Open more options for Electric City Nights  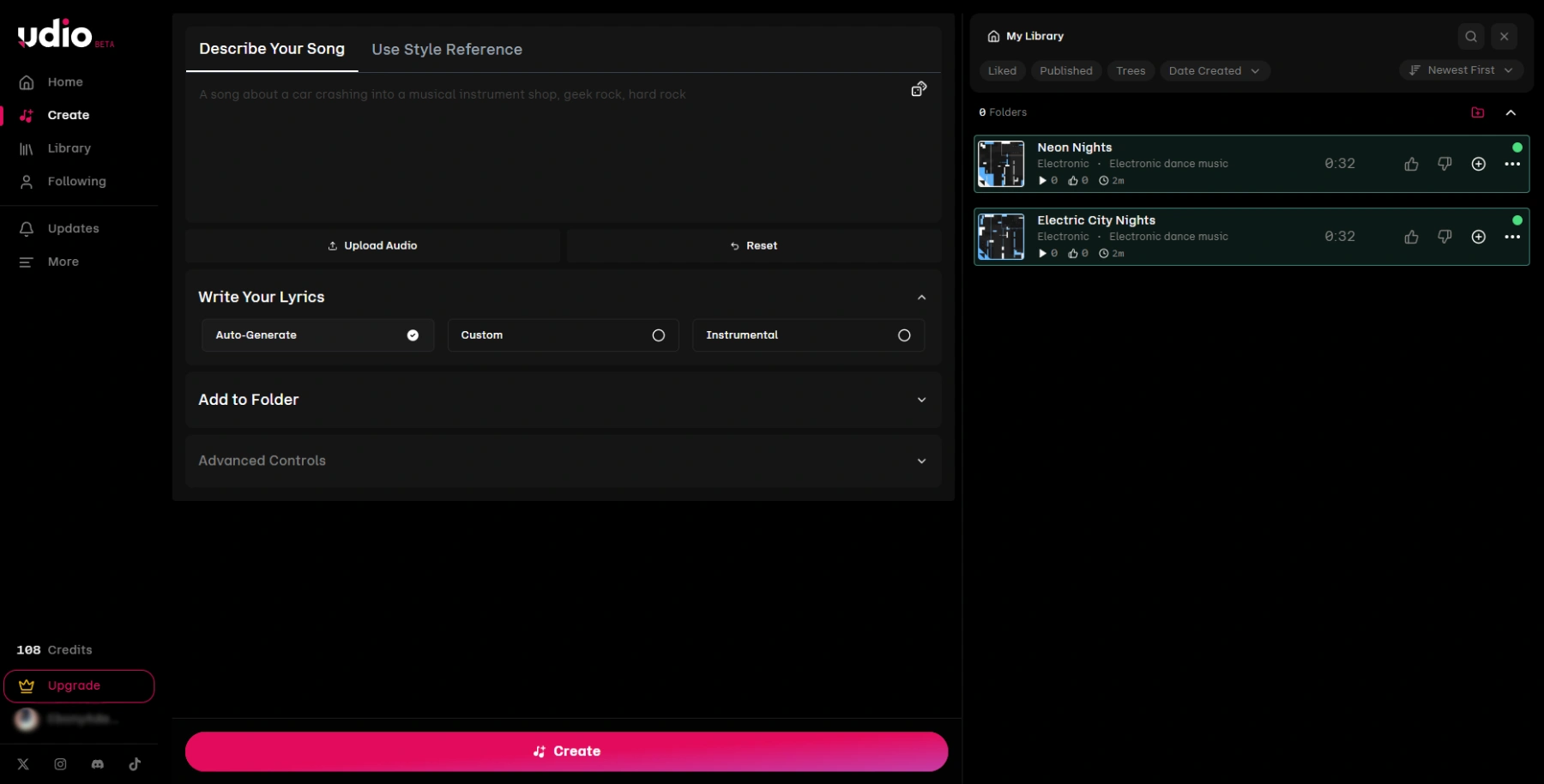(1511, 238)
